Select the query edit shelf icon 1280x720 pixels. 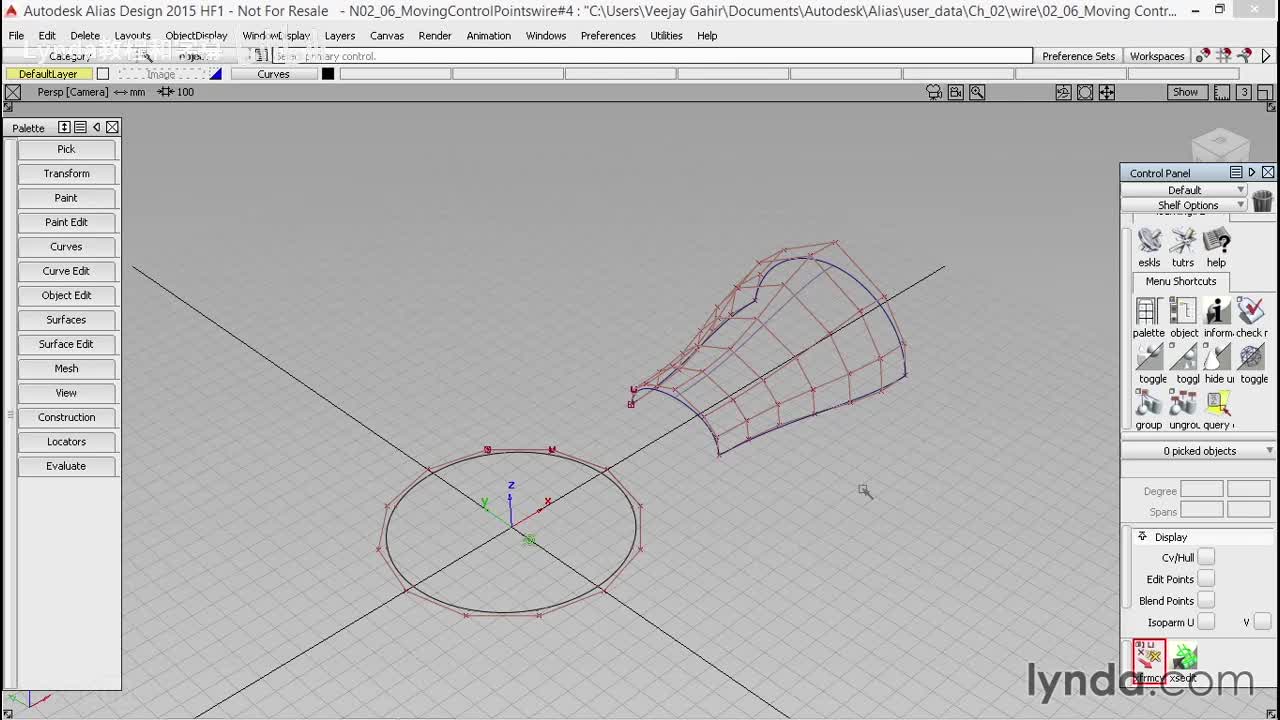[1217, 404]
